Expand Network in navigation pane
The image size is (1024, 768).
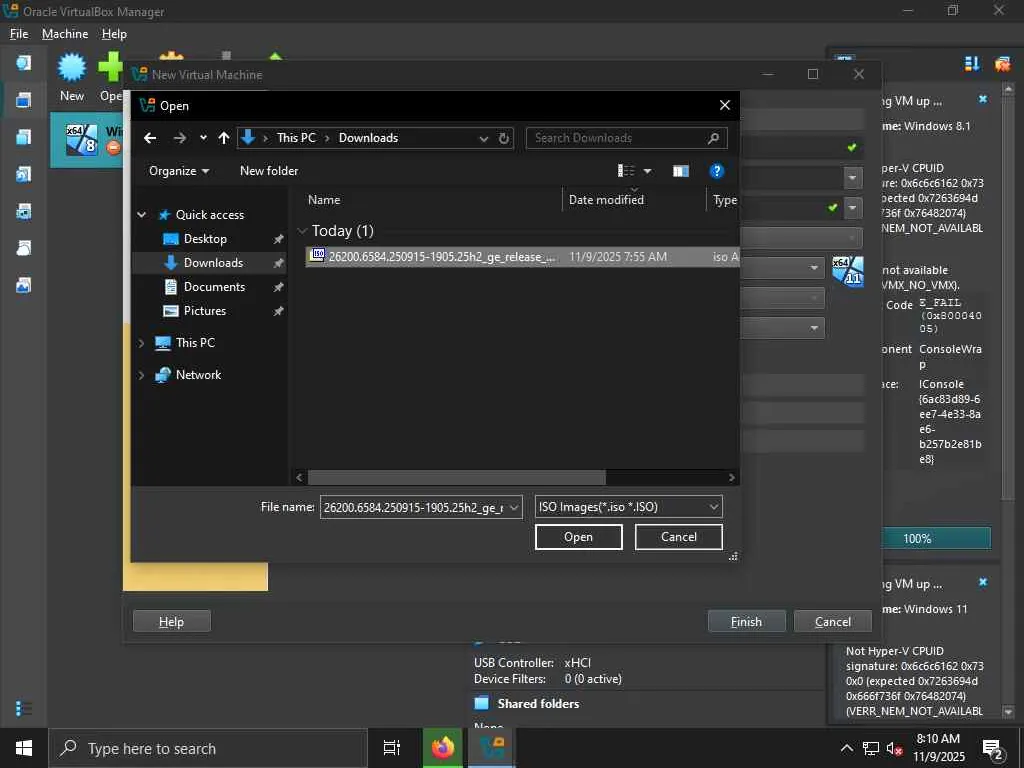click(142, 375)
